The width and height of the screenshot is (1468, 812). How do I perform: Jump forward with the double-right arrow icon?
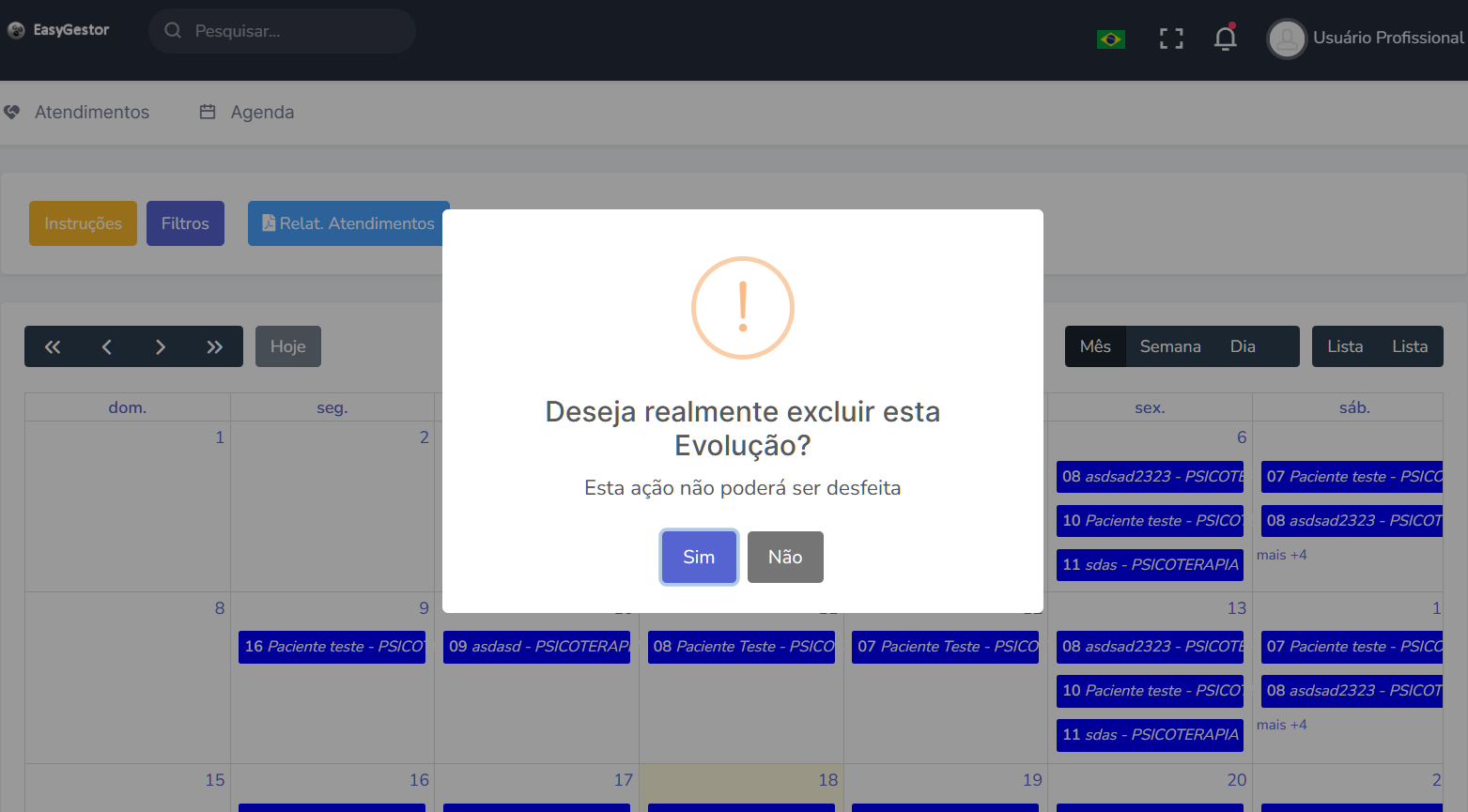click(x=215, y=346)
